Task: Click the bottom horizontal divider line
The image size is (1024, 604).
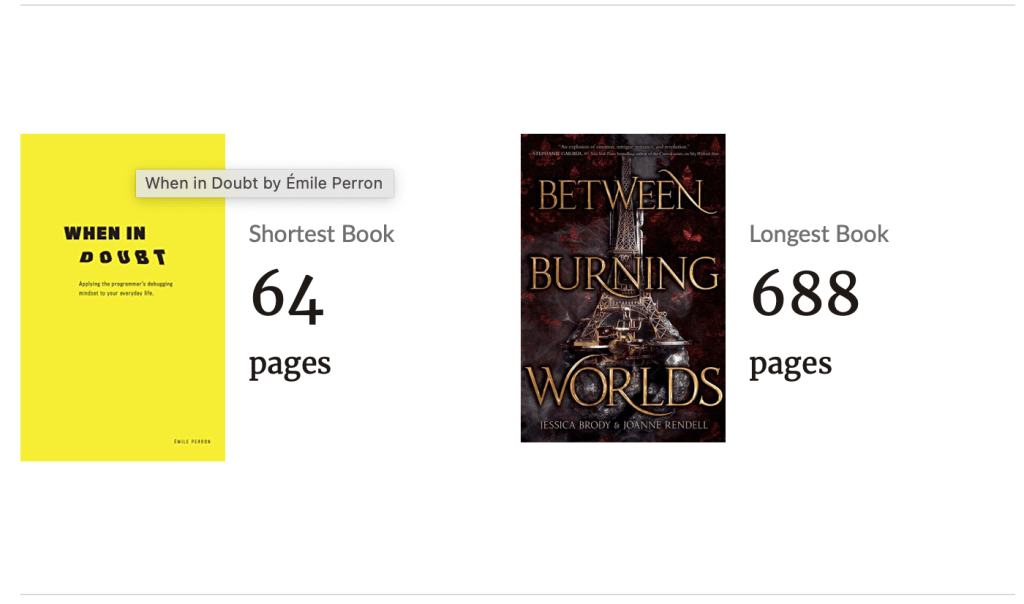Action: tap(517, 595)
